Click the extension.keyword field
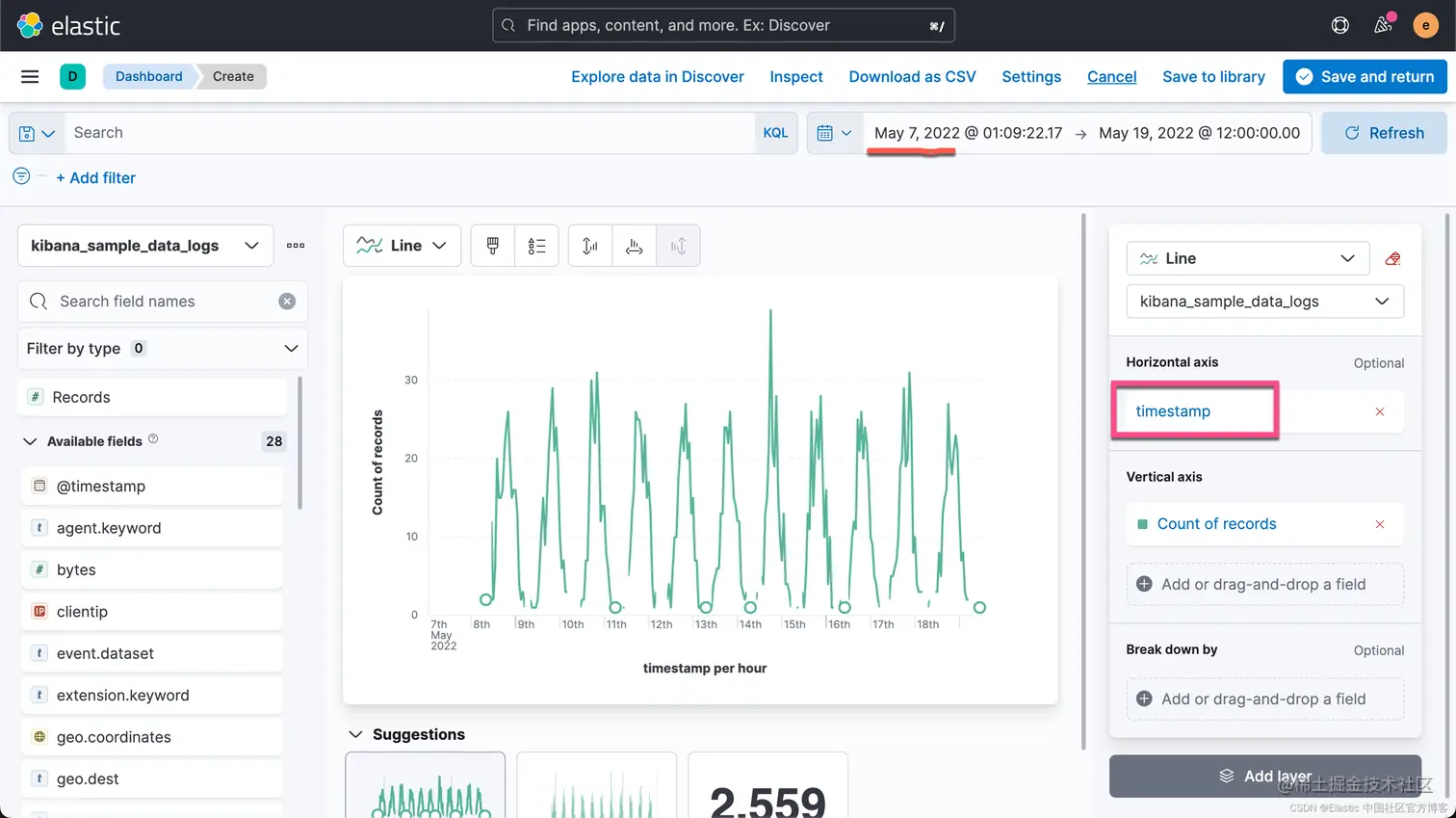 point(152,695)
